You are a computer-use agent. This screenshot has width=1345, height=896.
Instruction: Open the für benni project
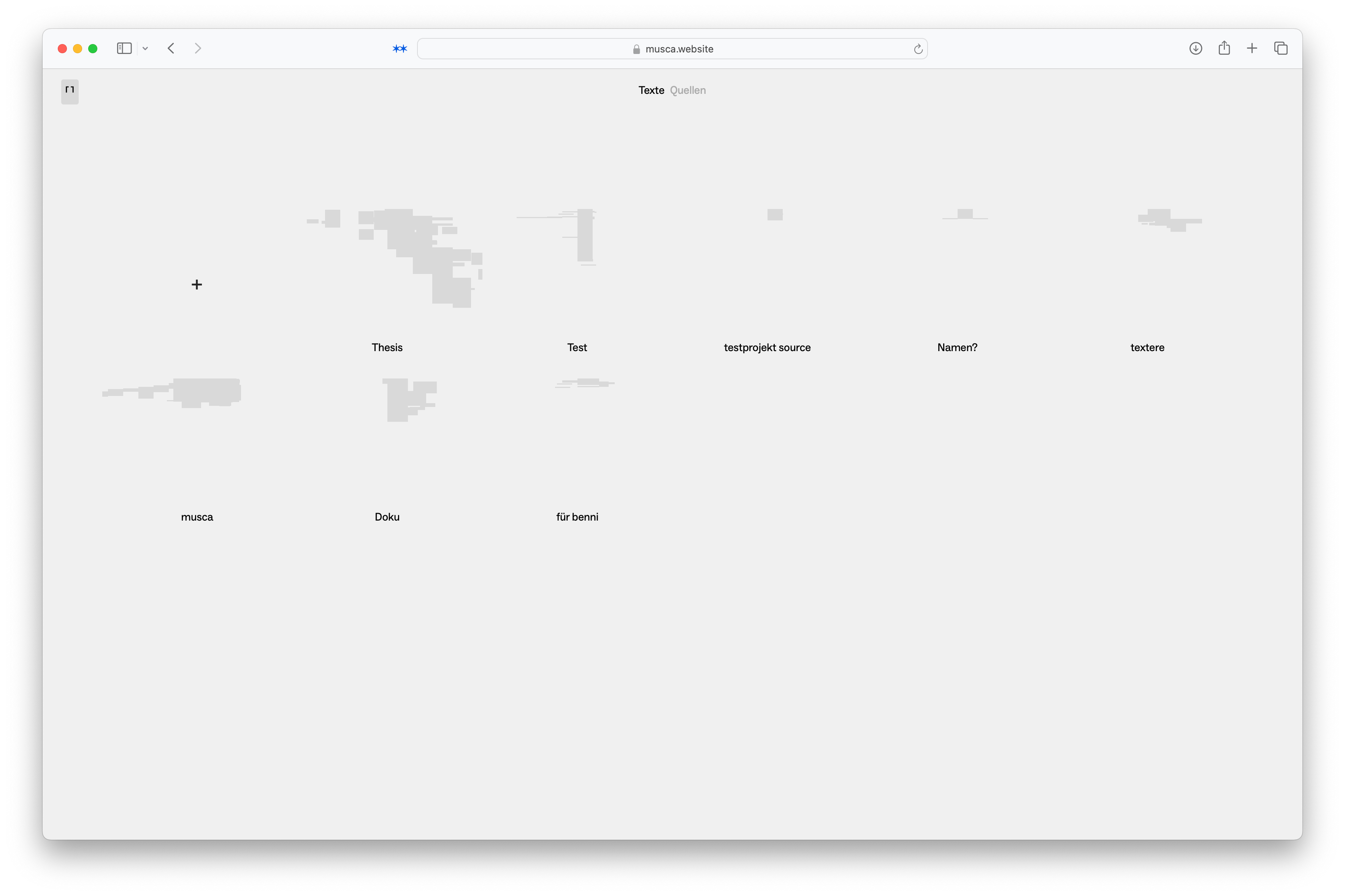(x=577, y=516)
